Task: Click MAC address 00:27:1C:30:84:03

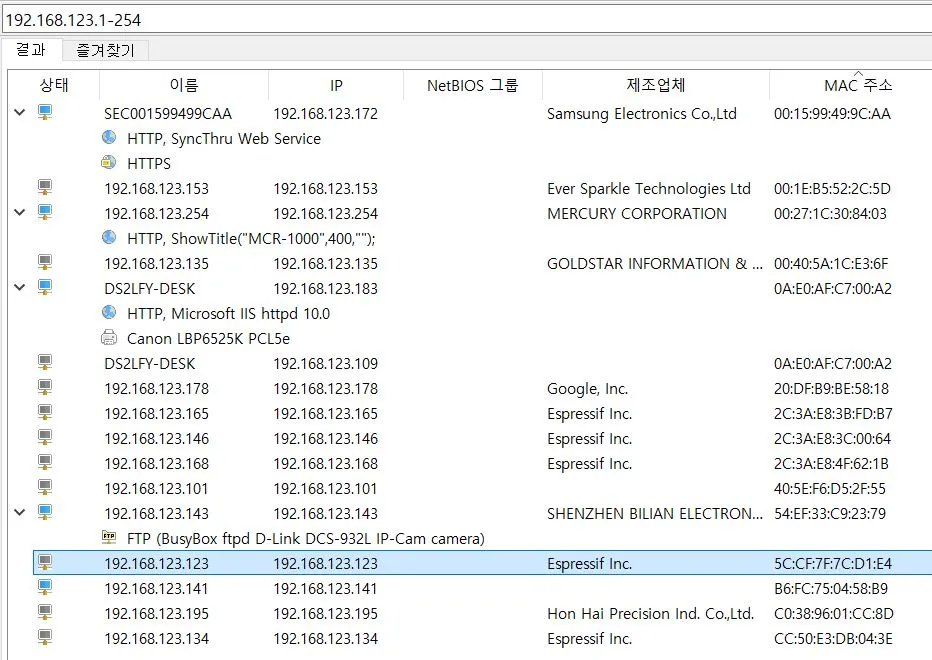Action: click(830, 213)
